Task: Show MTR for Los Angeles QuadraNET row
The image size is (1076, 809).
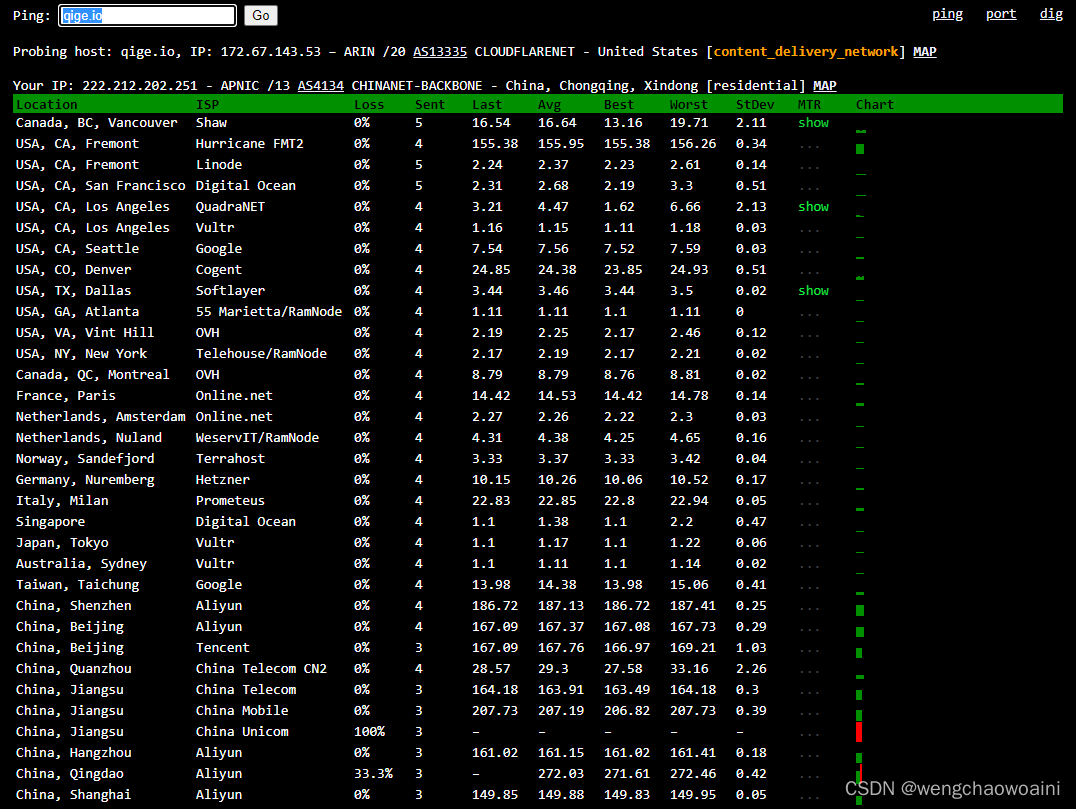Action: [813, 207]
